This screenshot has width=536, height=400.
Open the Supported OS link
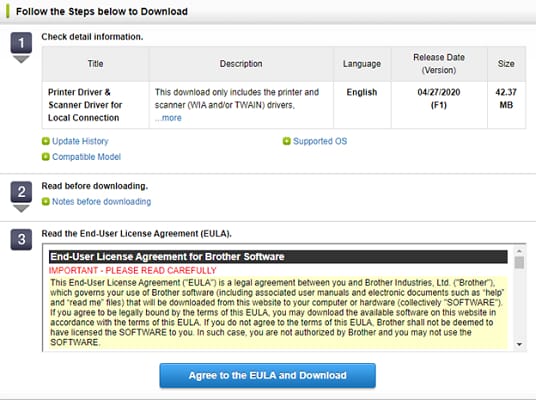320,141
